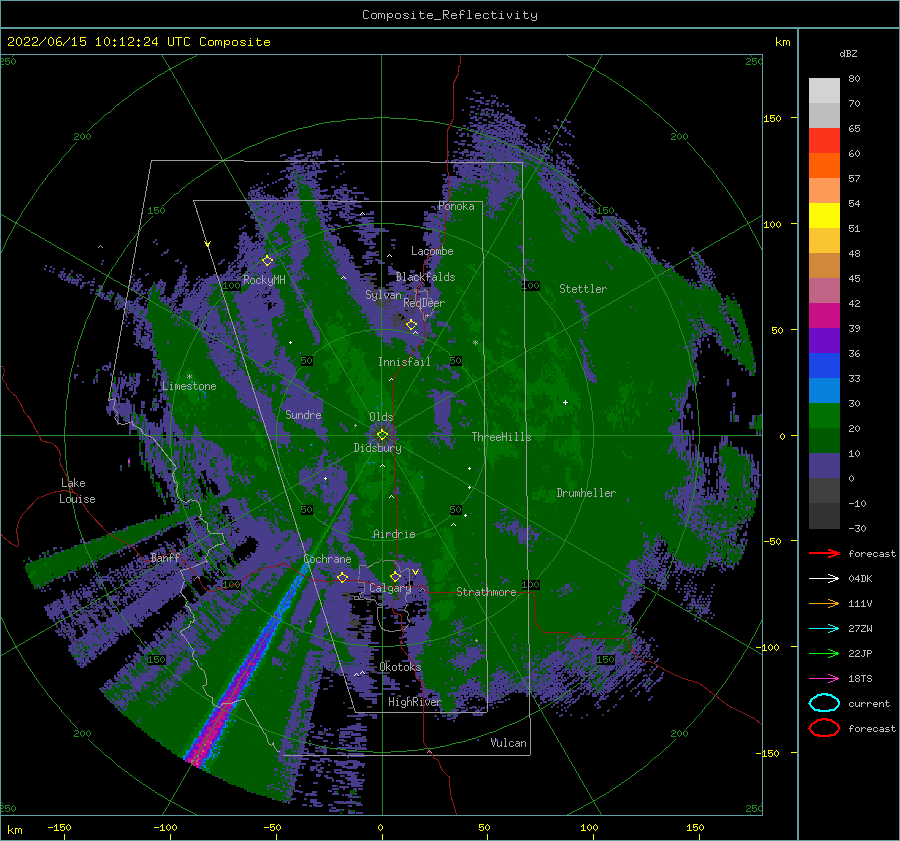Click the Stettler map label

583,289
